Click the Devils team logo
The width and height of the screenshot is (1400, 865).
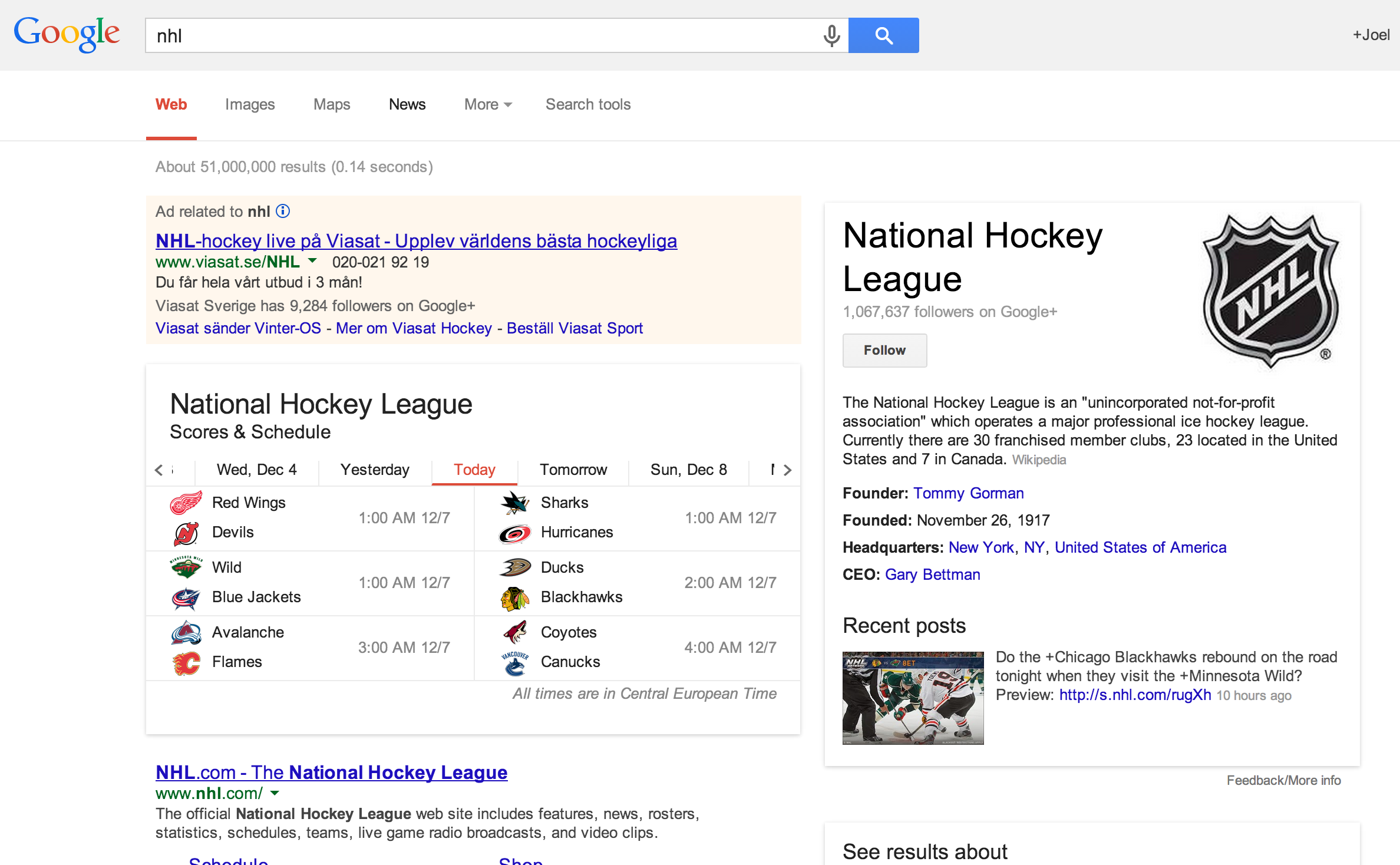[186, 533]
